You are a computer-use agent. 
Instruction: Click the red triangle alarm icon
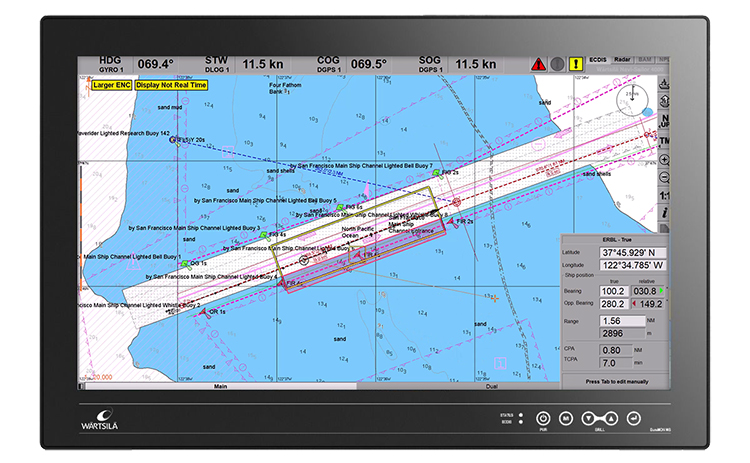[538, 62]
